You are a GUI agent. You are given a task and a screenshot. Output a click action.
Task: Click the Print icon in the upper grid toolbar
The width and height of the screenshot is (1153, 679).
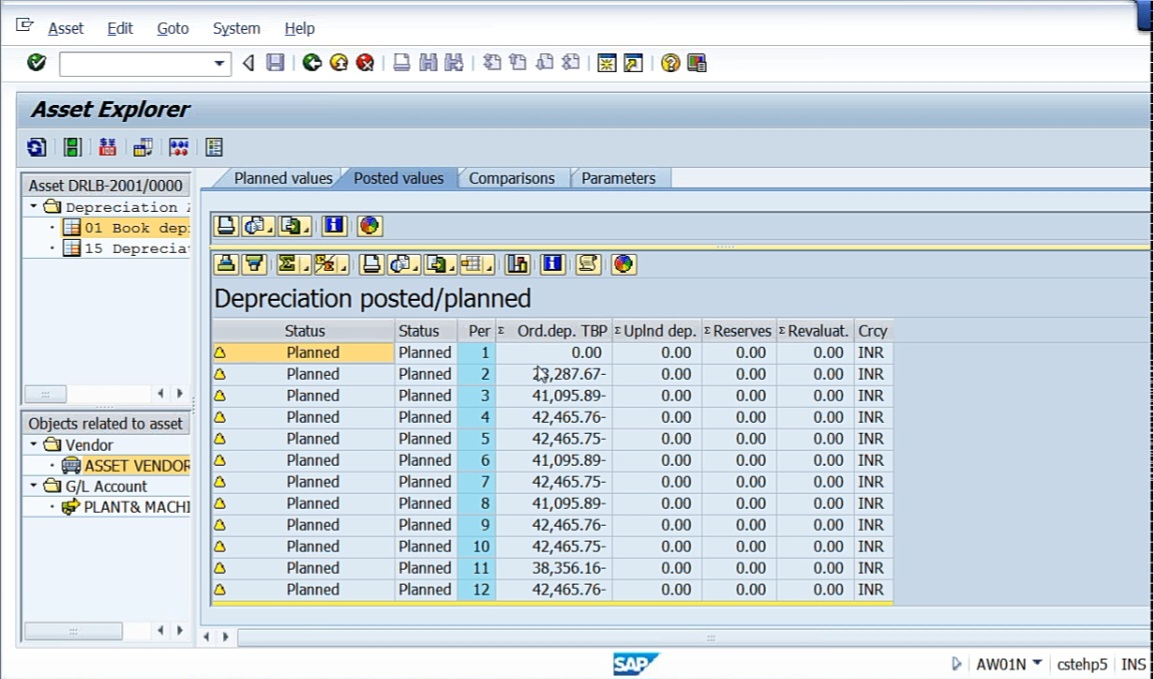click(226, 226)
